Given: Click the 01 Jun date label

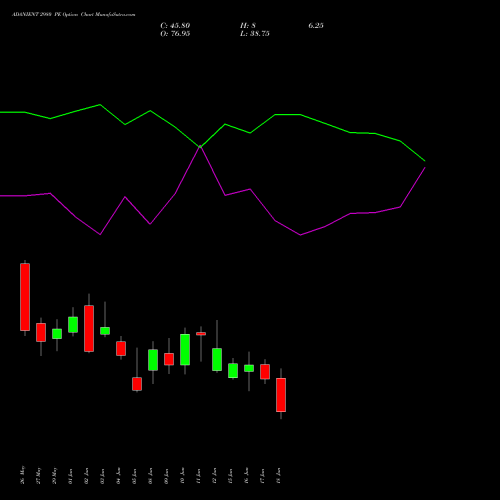Looking at the screenshot, I should (71, 476).
